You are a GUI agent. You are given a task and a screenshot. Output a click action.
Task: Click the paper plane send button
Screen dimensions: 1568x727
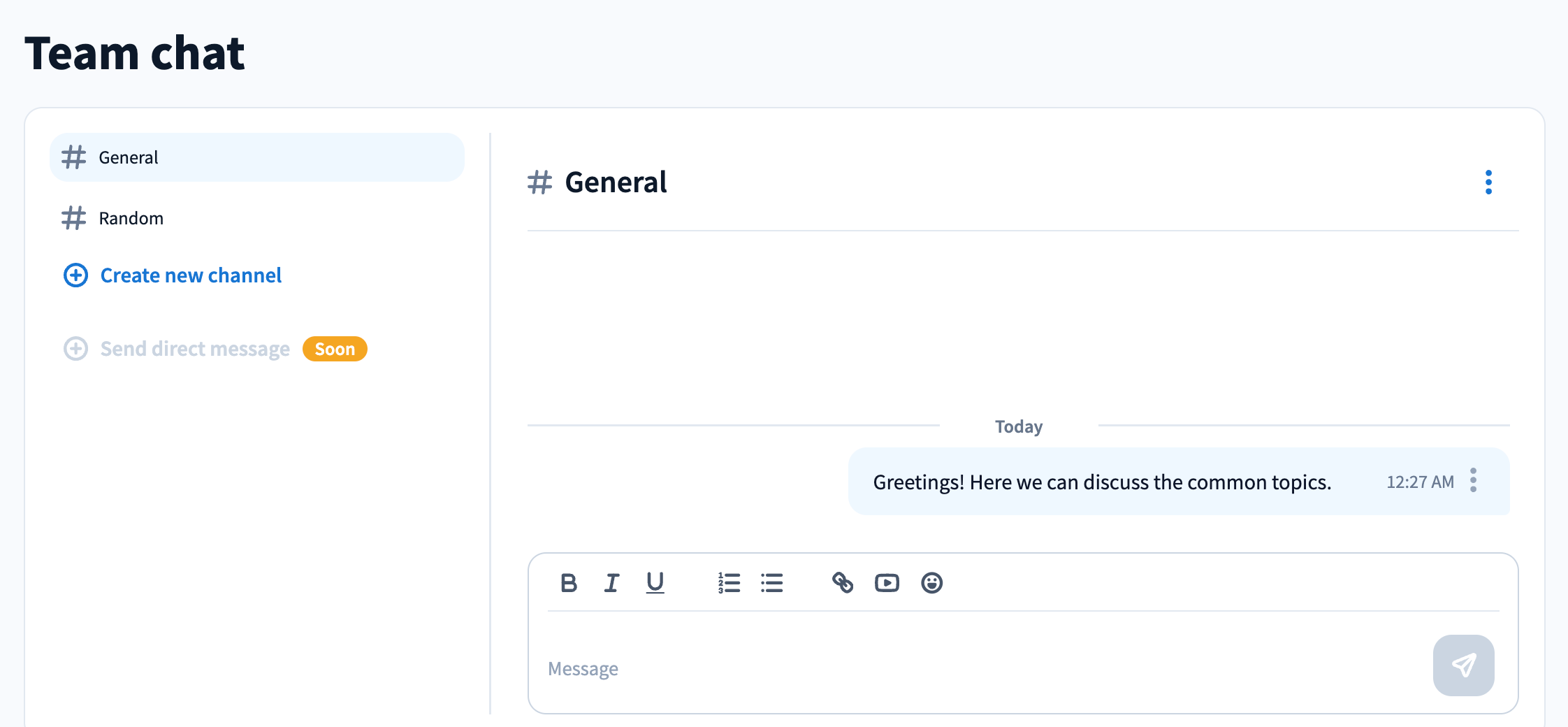tap(1463, 665)
